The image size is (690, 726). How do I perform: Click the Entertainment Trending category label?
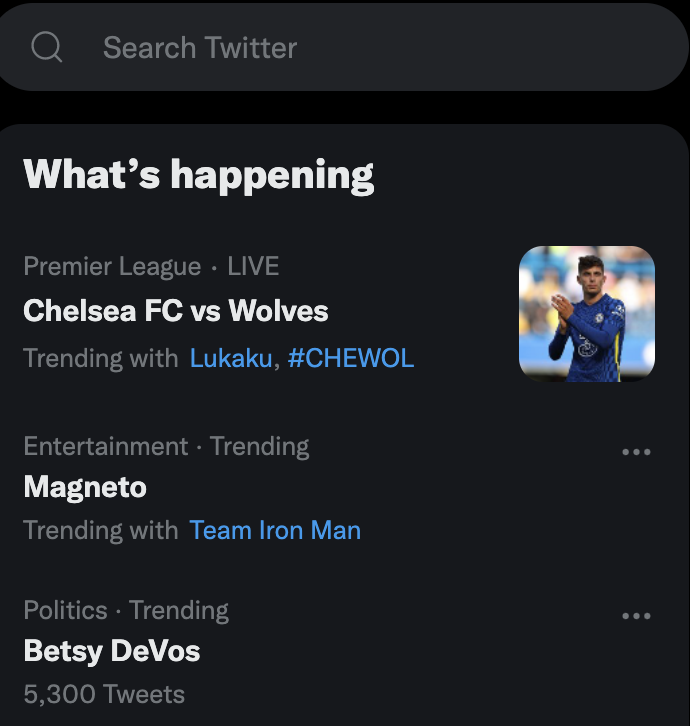point(166,446)
